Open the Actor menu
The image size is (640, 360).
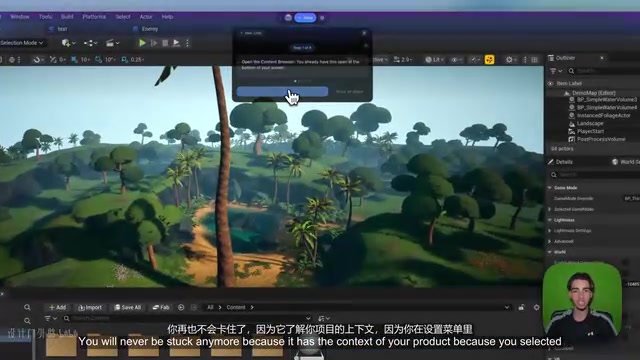tap(146, 17)
